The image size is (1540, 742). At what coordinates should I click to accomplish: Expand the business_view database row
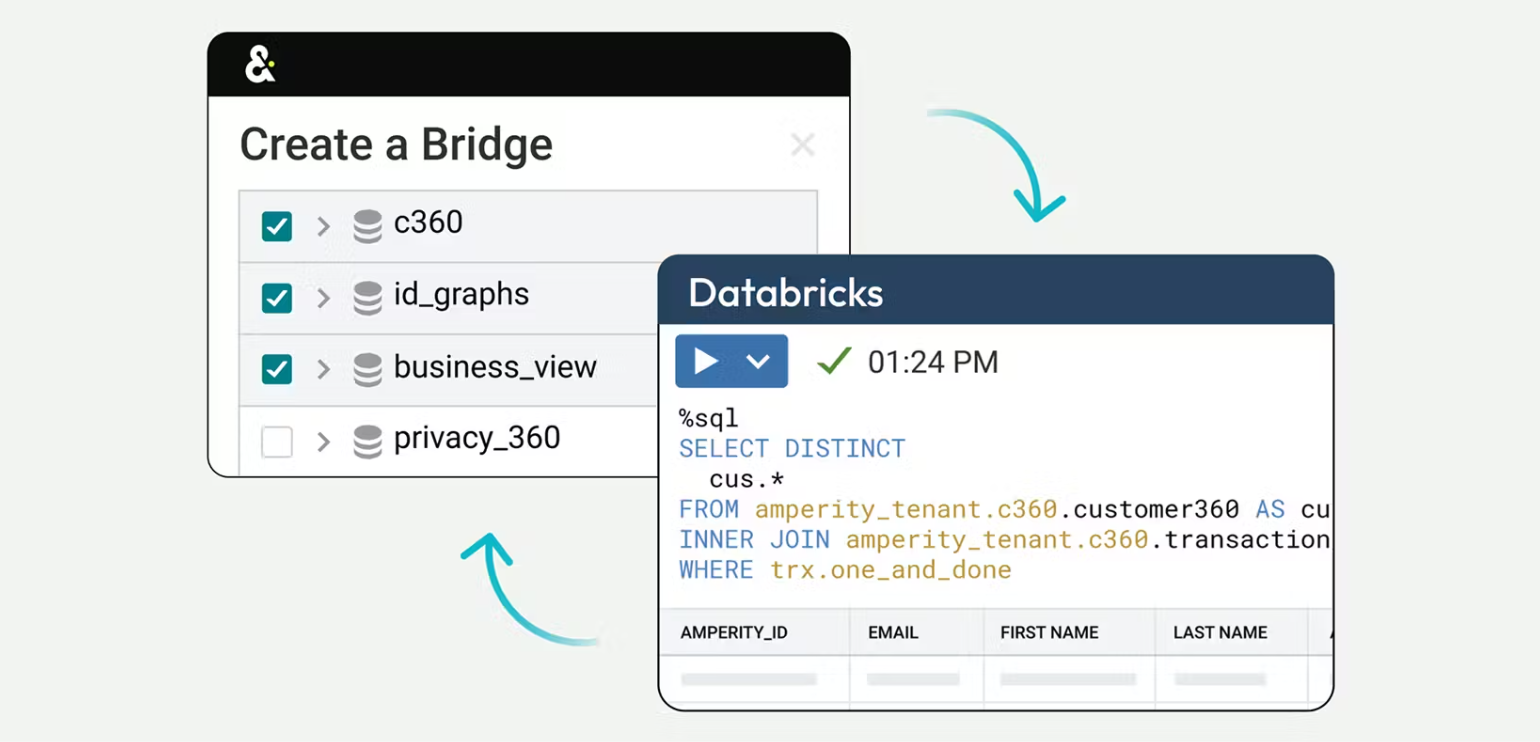(323, 369)
